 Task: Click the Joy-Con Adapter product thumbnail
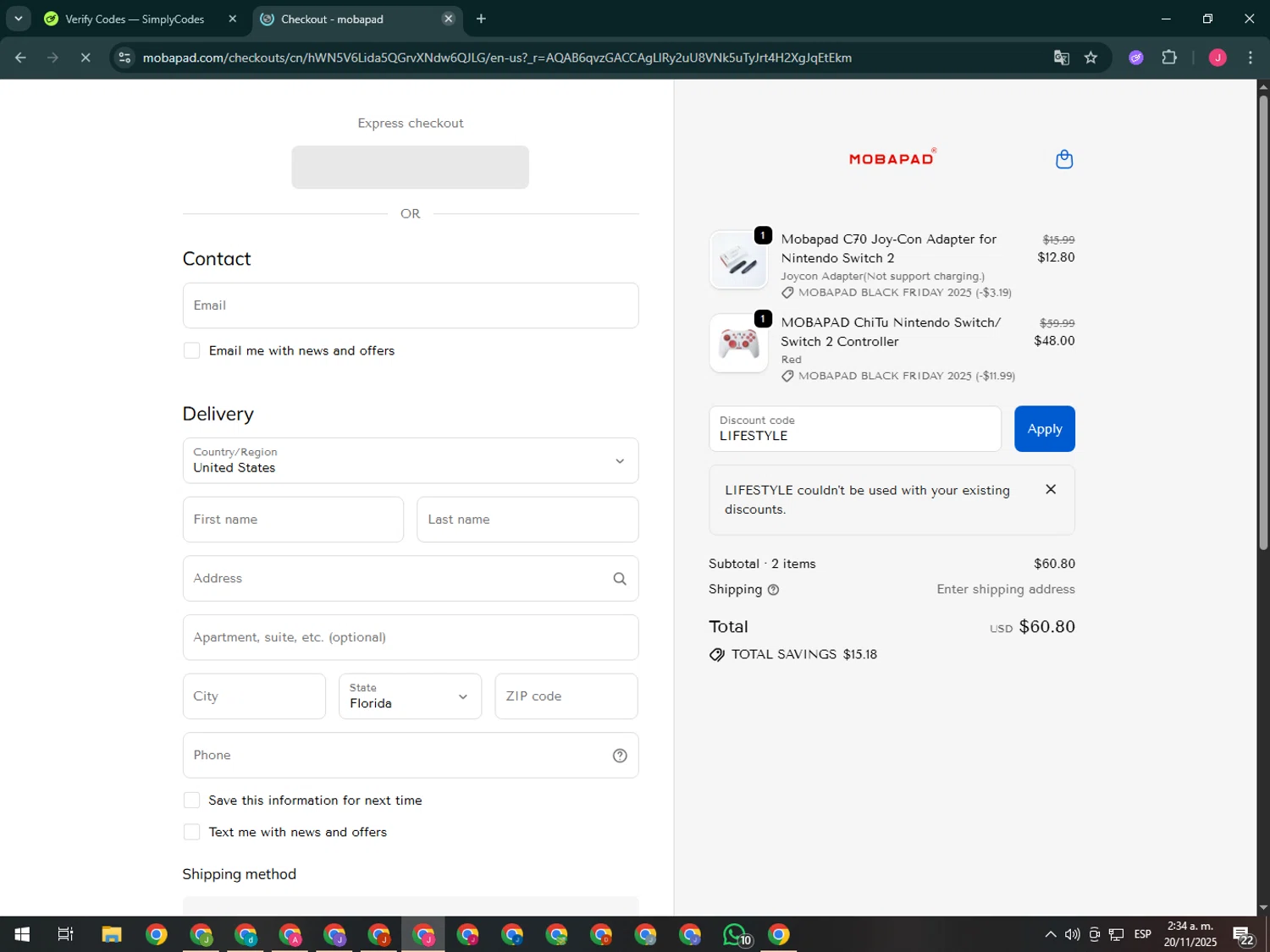(x=738, y=260)
